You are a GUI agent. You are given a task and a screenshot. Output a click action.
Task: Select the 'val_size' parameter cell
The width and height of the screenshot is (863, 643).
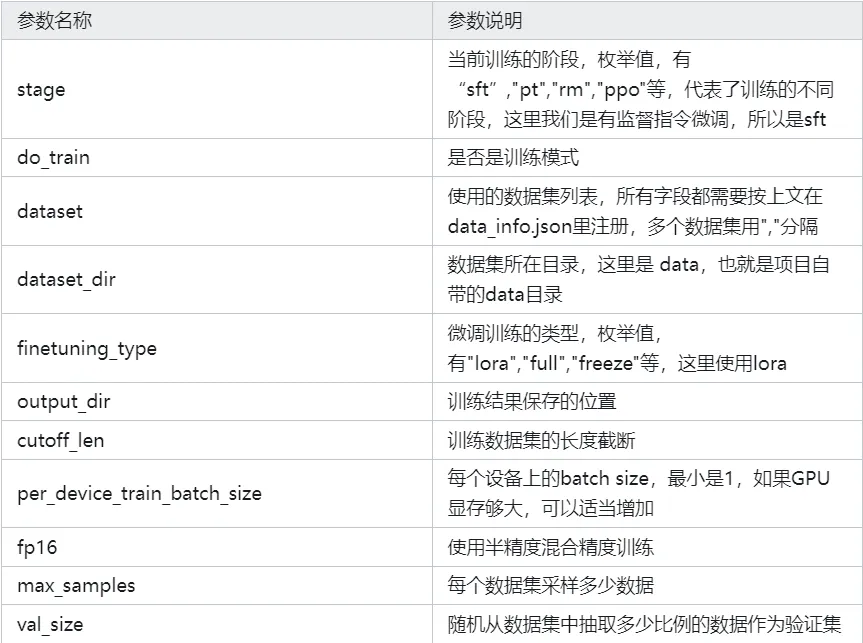[x=217, y=624]
